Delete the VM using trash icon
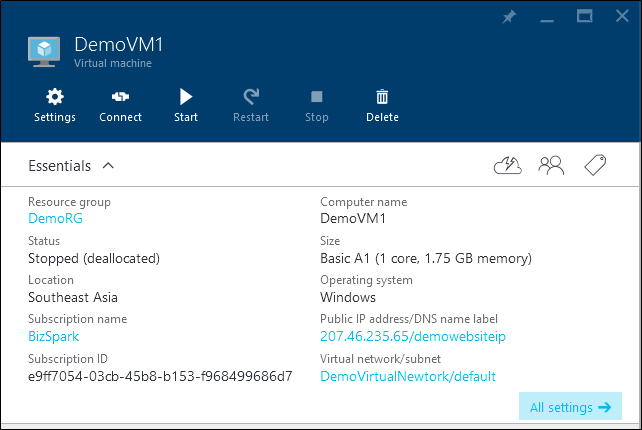Screen dimensions: 642x430 382,97
